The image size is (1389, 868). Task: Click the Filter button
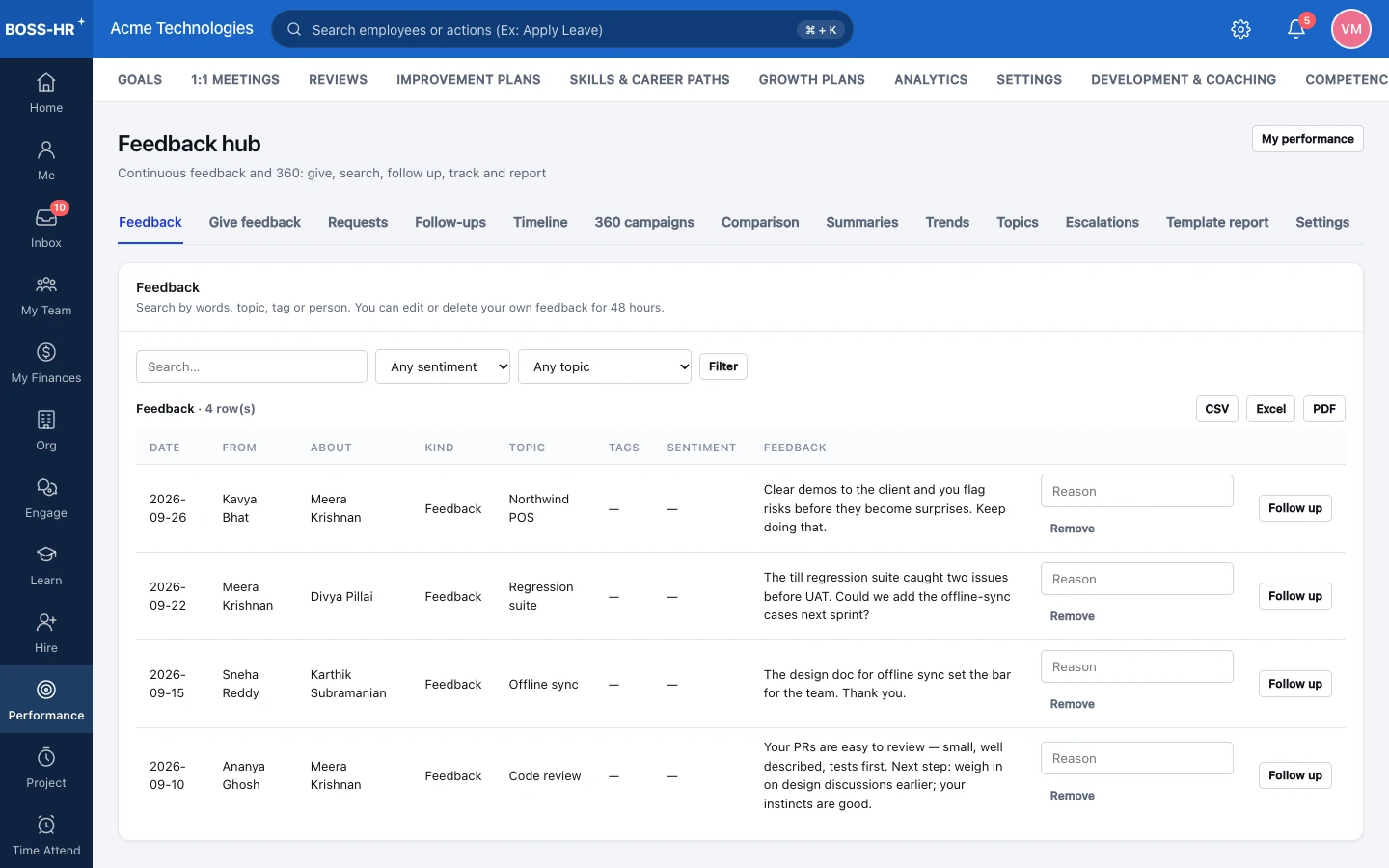(723, 366)
